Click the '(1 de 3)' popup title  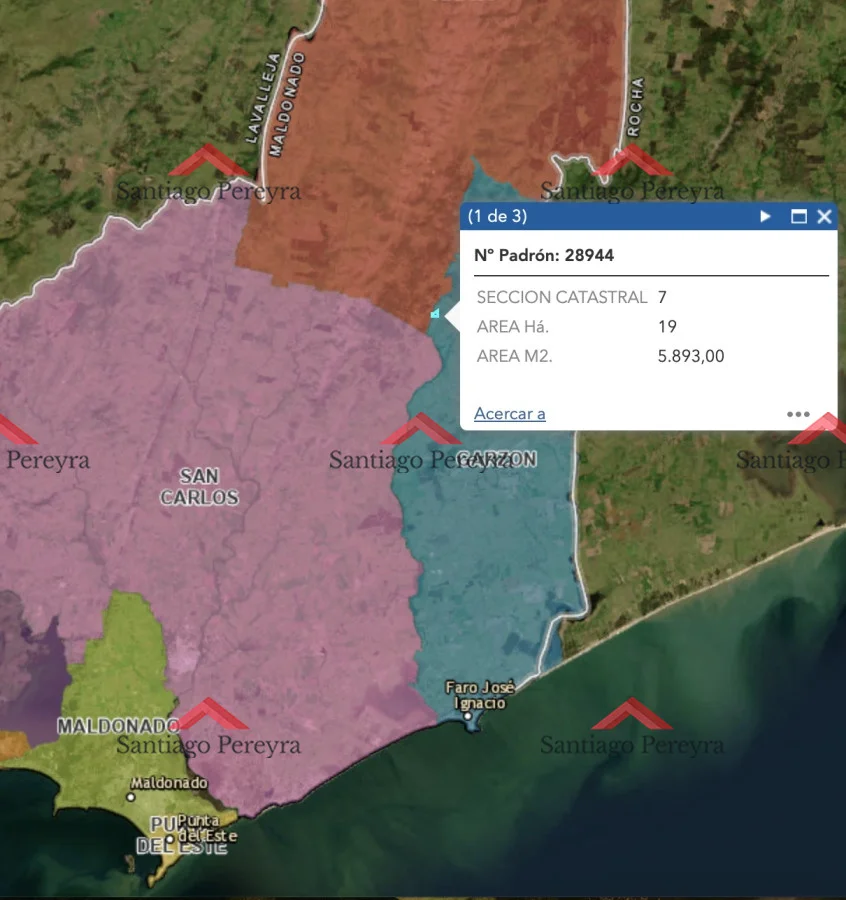click(498, 216)
